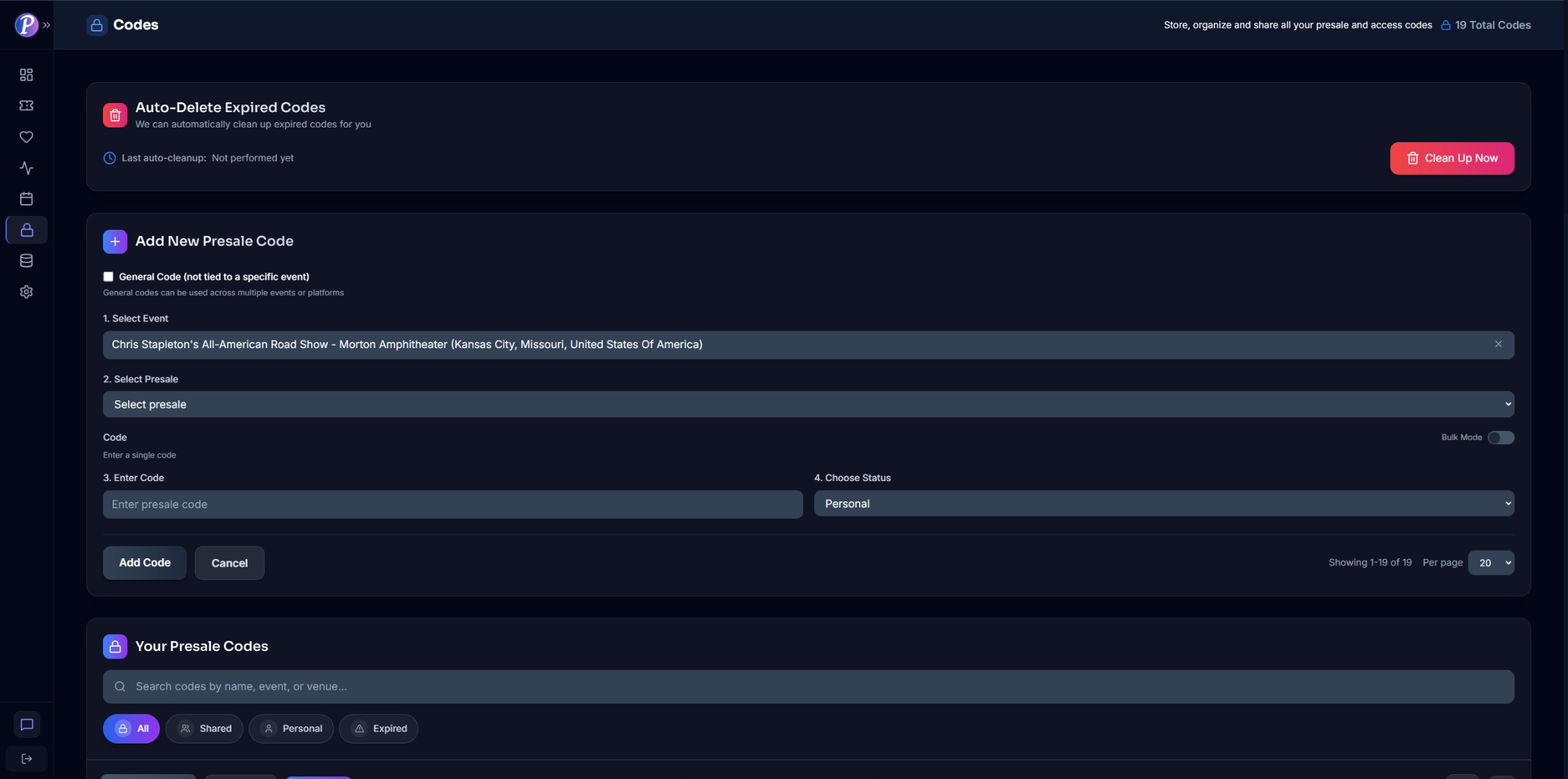
Task: Enable Bulk Mode toggle
Action: click(1500, 437)
